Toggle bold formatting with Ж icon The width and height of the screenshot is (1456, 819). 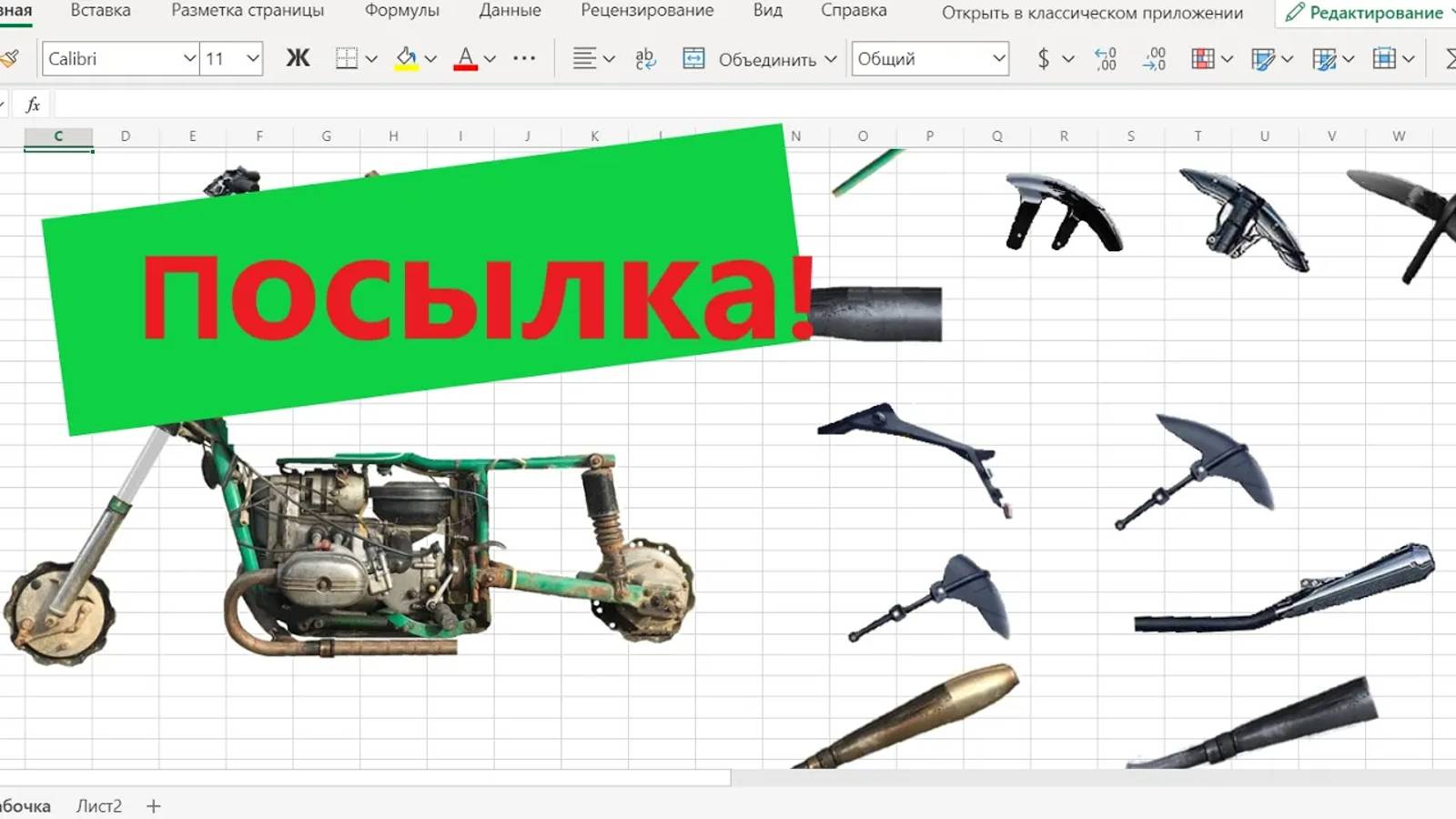click(296, 58)
